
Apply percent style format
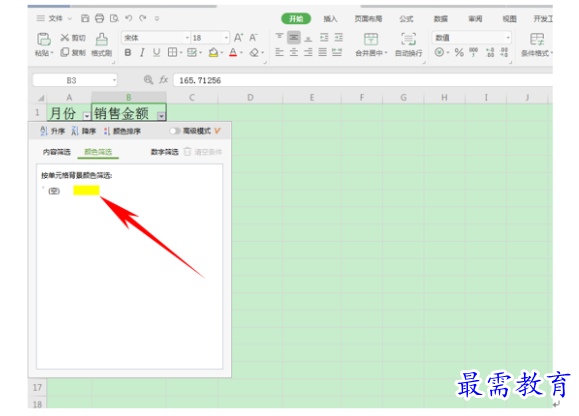[459, 53]
